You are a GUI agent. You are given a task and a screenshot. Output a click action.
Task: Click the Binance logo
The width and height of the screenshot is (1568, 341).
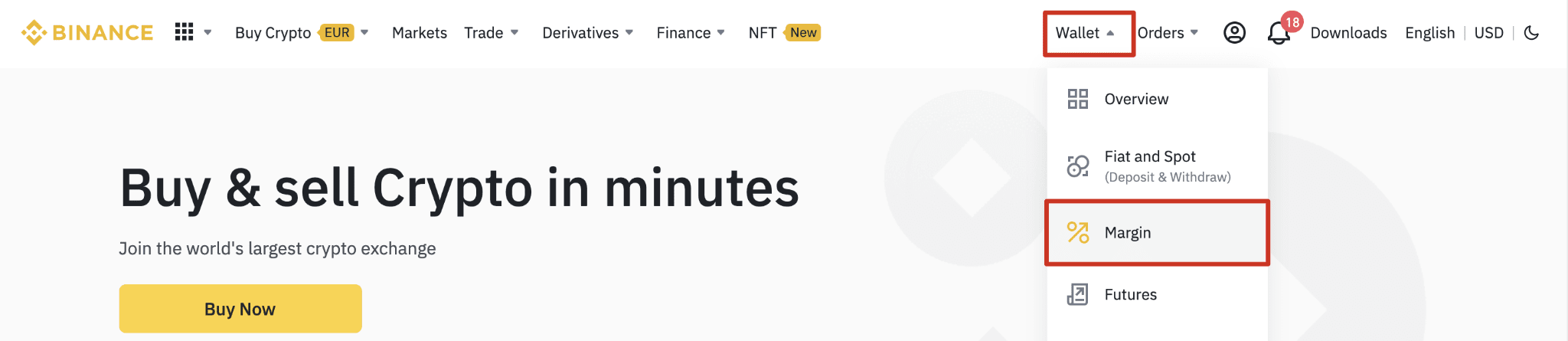(87, 33)
